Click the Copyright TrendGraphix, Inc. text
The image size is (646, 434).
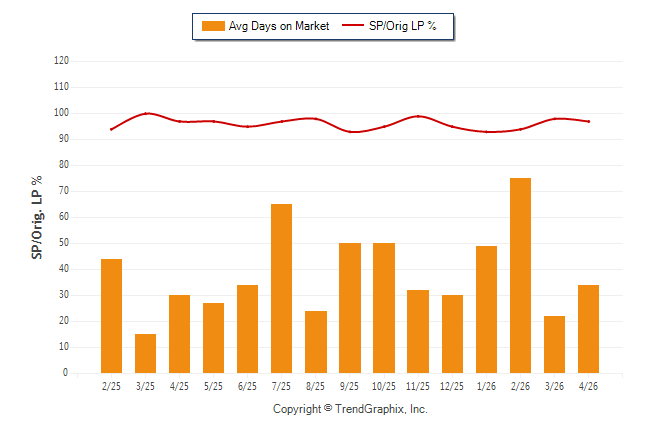pyautogui.click(x=350, y=409)
